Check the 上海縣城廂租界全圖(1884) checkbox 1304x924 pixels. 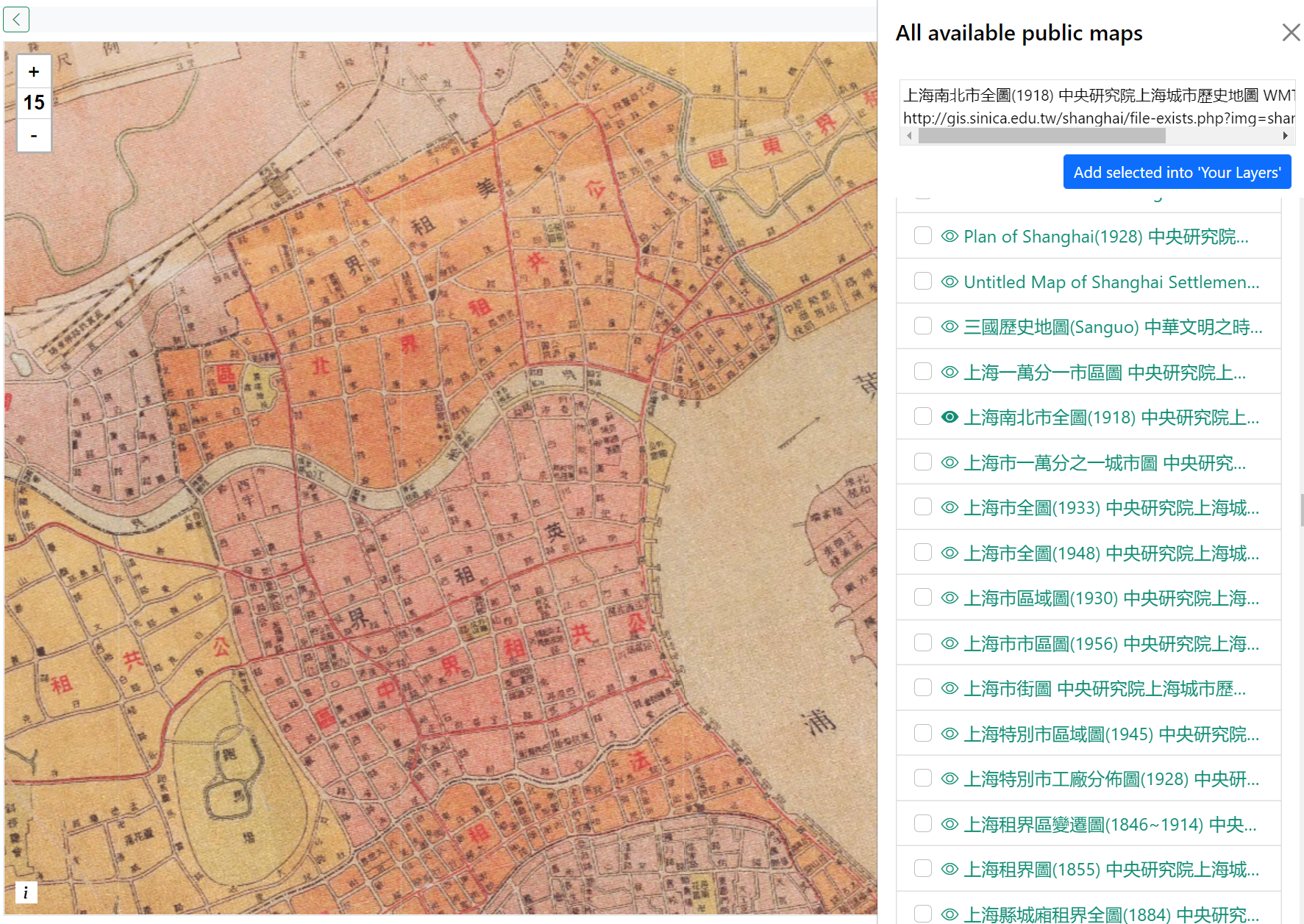923,914
